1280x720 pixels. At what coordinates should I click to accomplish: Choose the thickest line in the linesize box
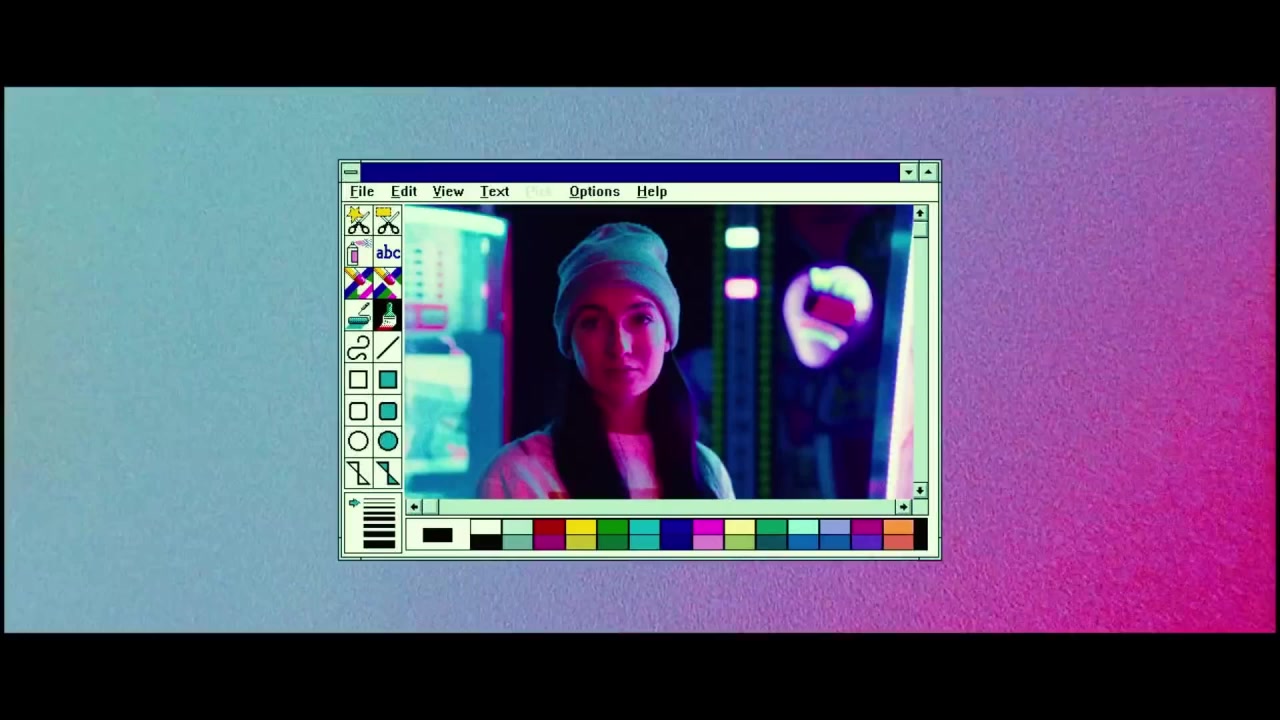pyautogui.click(x=379, y=543)
